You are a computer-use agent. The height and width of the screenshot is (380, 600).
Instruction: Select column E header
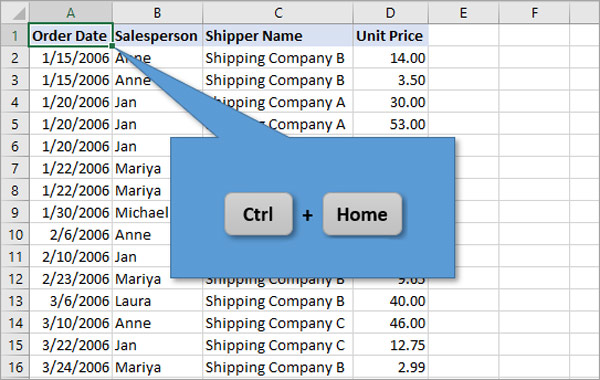coord(463,13)
